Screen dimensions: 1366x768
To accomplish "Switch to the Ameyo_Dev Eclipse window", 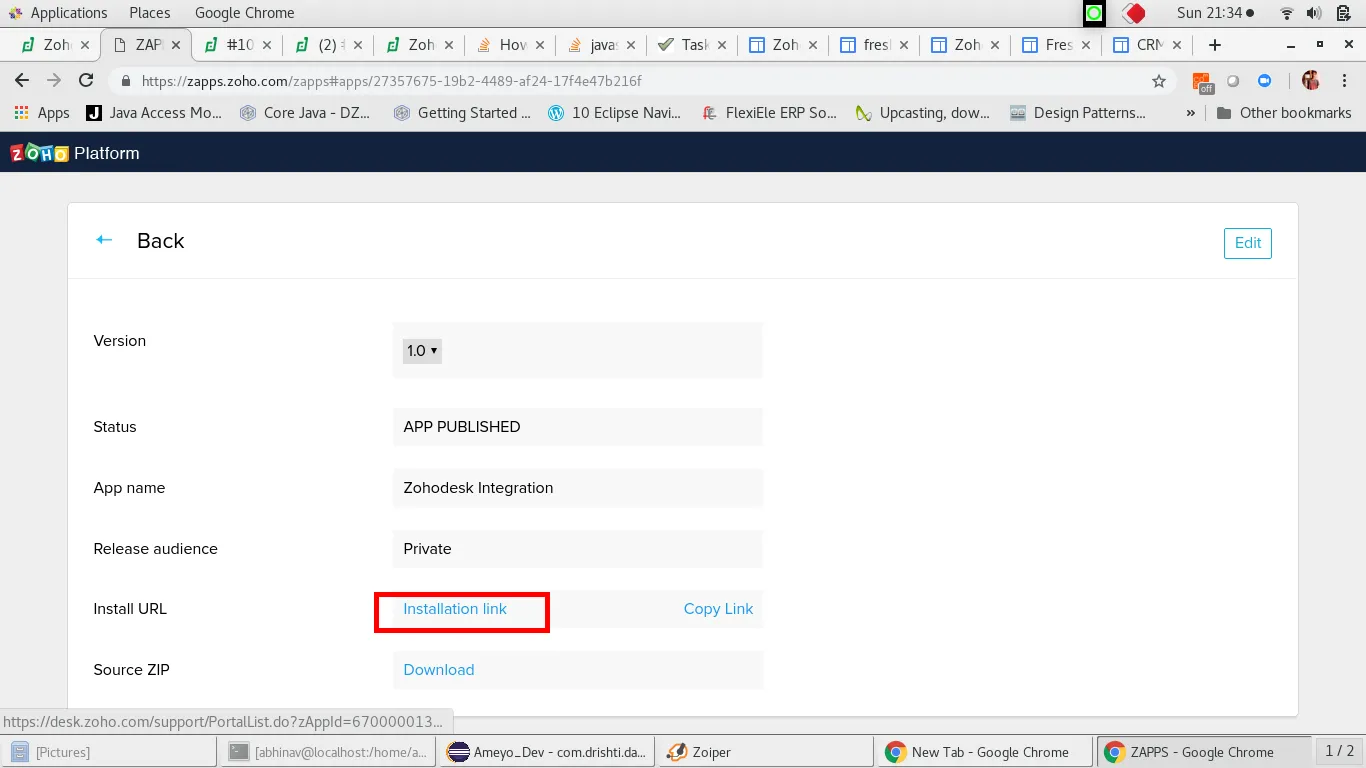I will (547, 752).
